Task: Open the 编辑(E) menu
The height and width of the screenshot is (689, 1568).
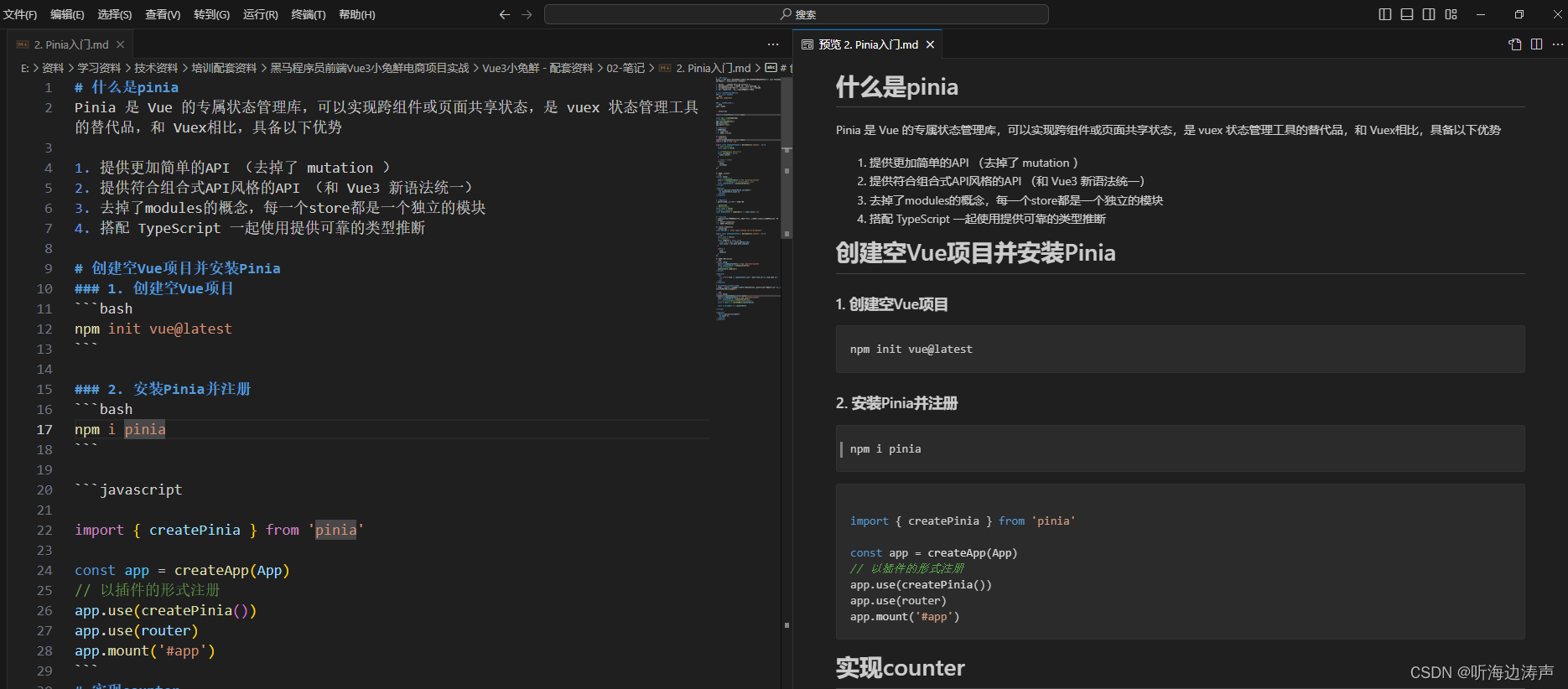Action: 67,14
